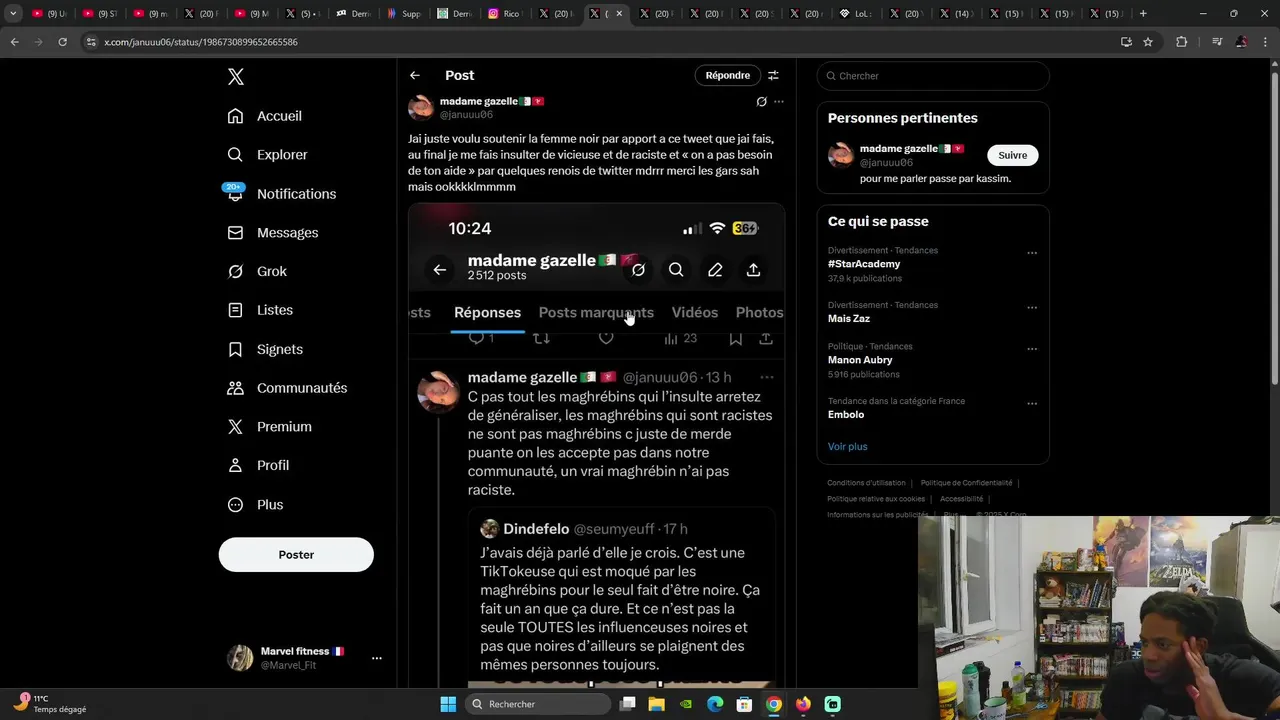Click Conditions d'utilisation footer link

pos(866,483)
